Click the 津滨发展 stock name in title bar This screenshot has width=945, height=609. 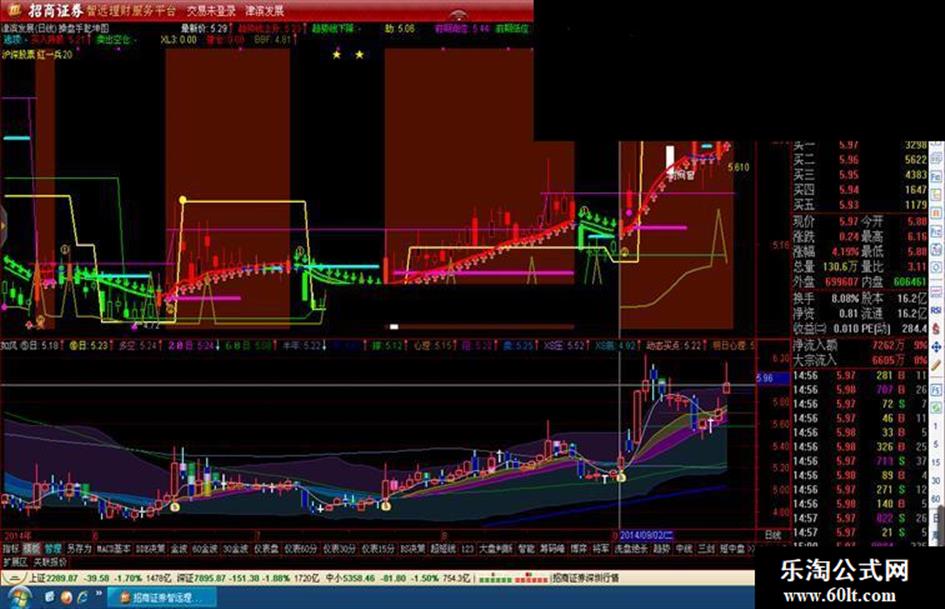(265, 10)
